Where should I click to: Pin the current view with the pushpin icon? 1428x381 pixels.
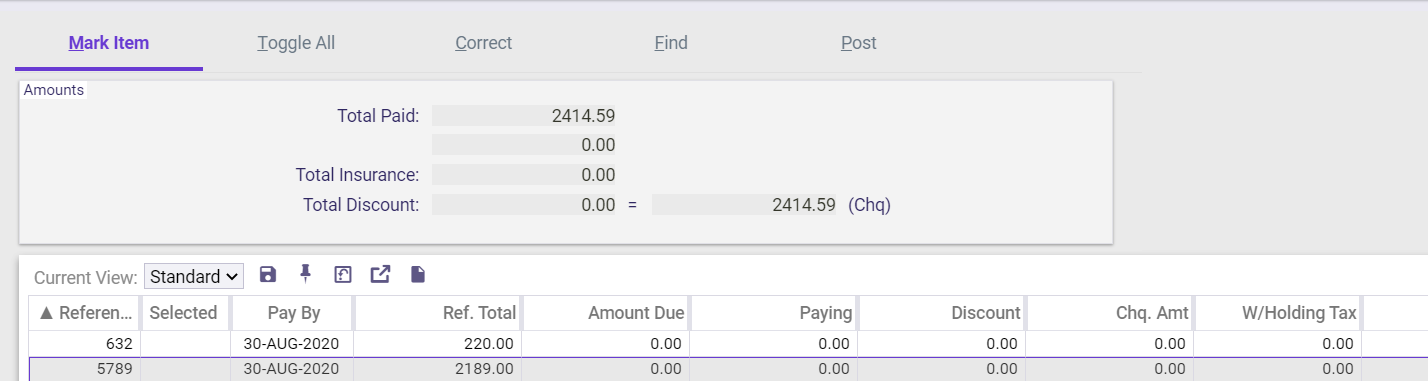pos(305,275)
